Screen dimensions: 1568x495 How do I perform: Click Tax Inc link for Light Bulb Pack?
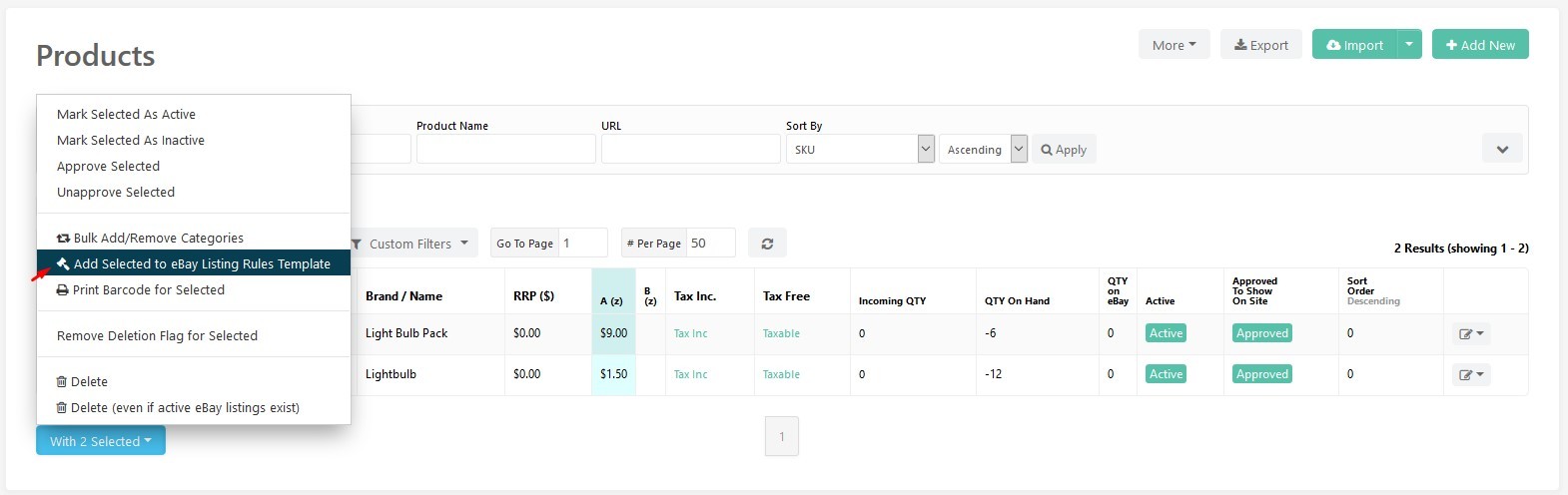pos(690,333)
